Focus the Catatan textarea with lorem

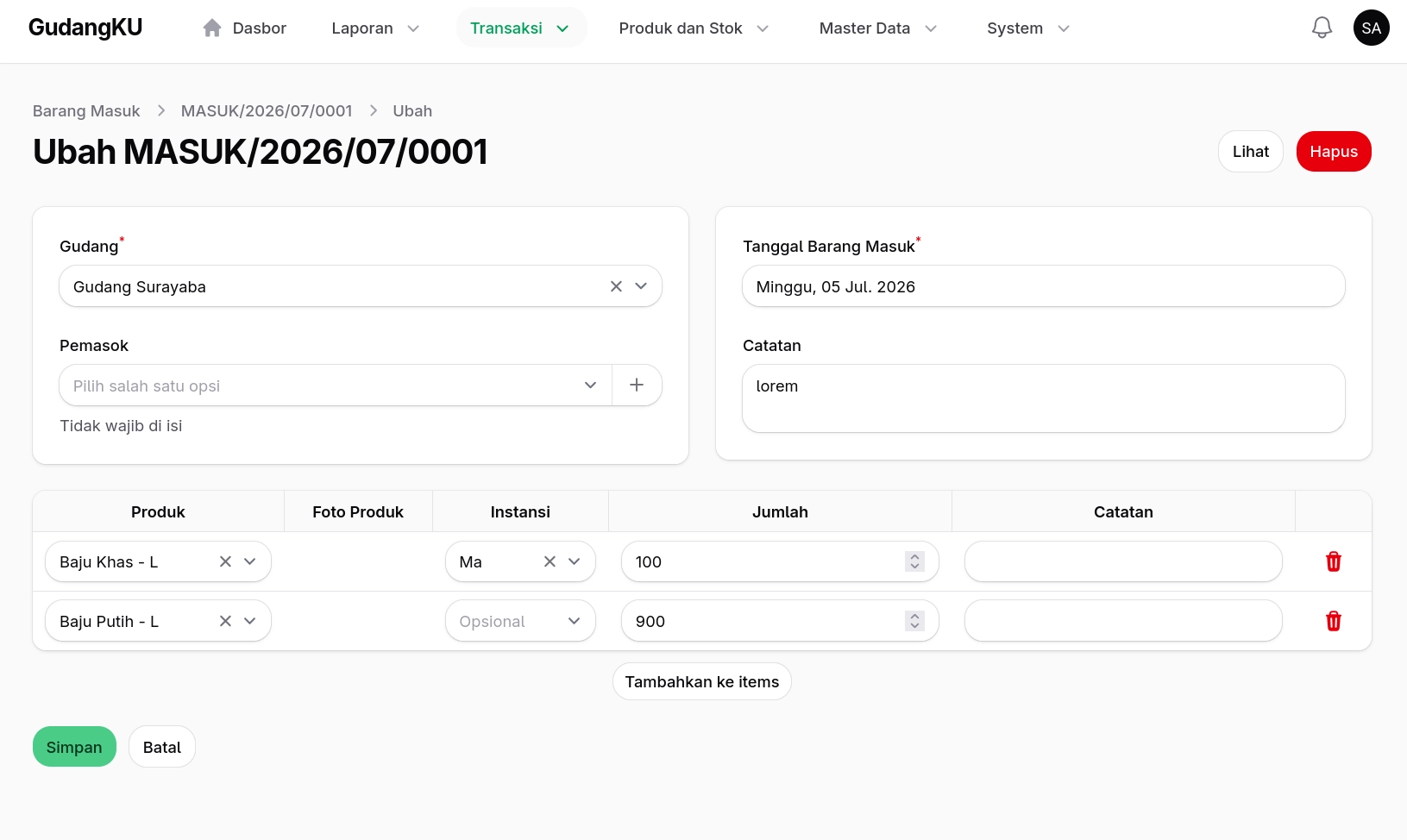(1044, 398)
